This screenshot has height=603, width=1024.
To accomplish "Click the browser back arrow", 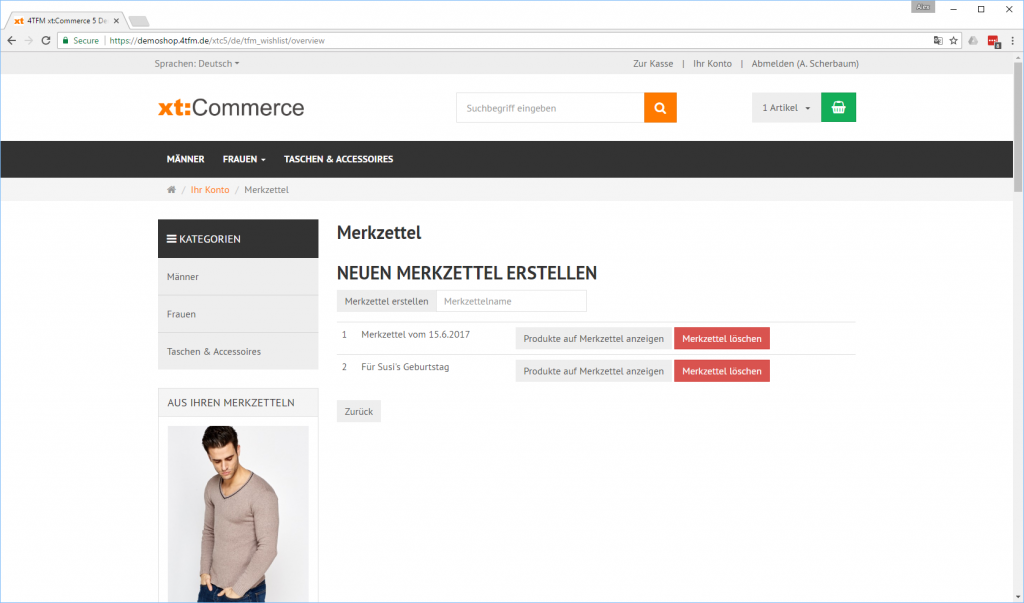I will 11,41.
